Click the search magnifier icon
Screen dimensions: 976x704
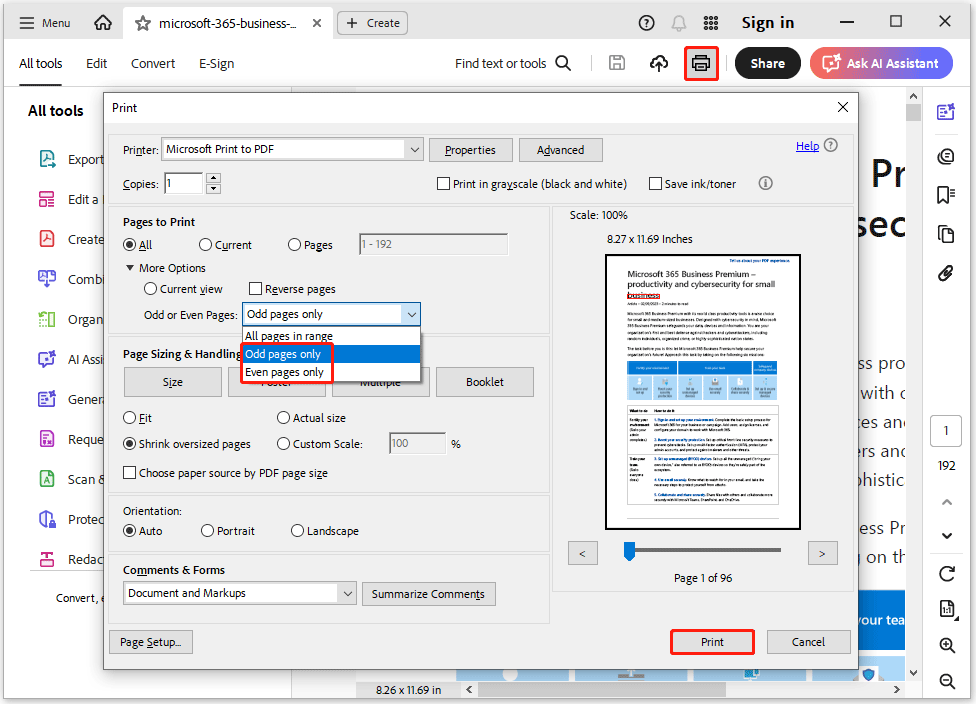(563, 63)
